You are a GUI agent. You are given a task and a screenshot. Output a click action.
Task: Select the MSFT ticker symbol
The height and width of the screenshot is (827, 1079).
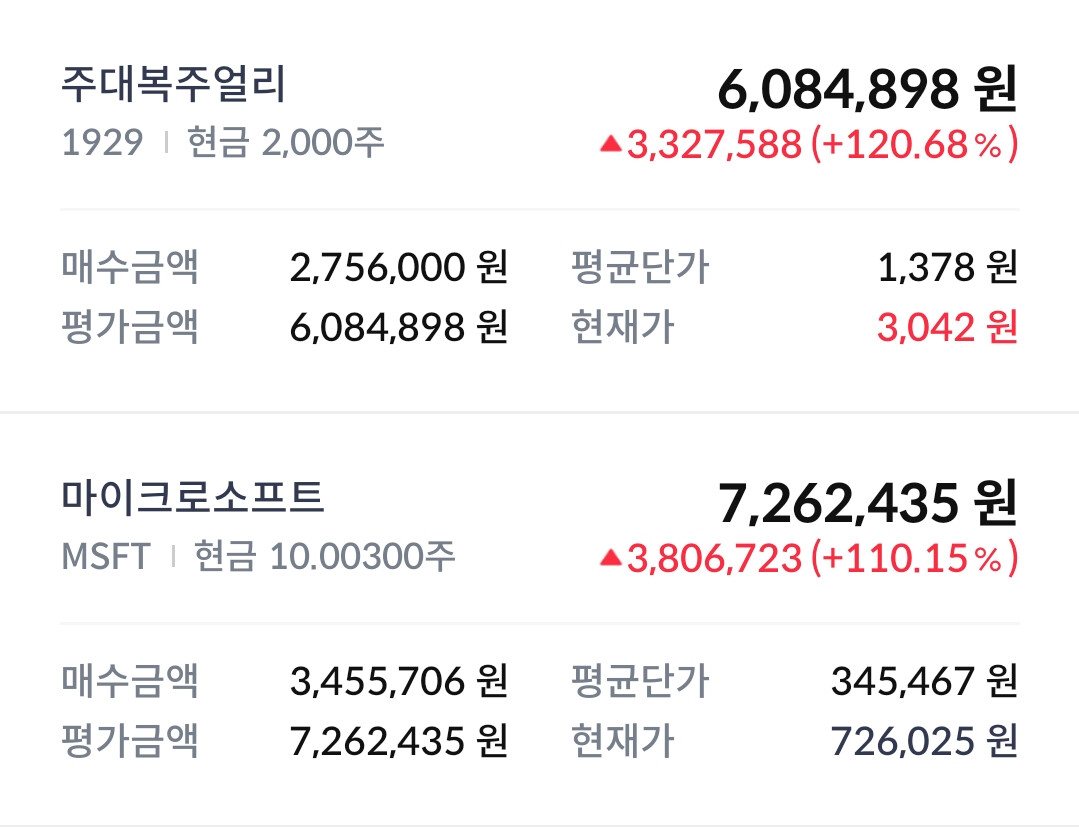point(106,556)
